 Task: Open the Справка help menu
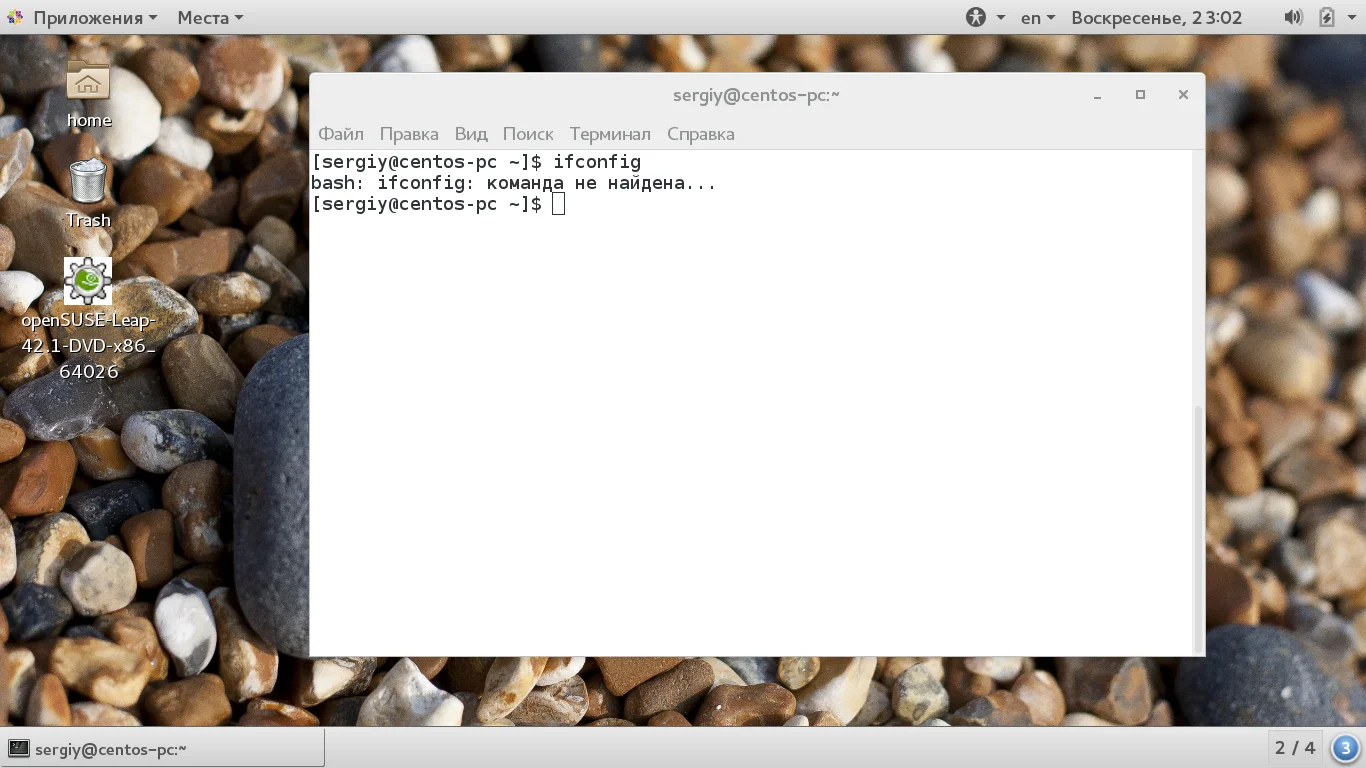(701, 134)
